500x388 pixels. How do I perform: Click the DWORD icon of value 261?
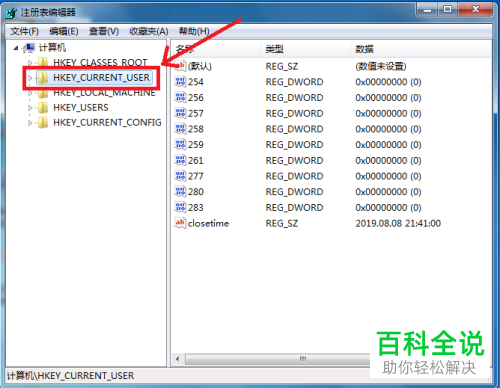pyautogui.click(x=180, y=160)
